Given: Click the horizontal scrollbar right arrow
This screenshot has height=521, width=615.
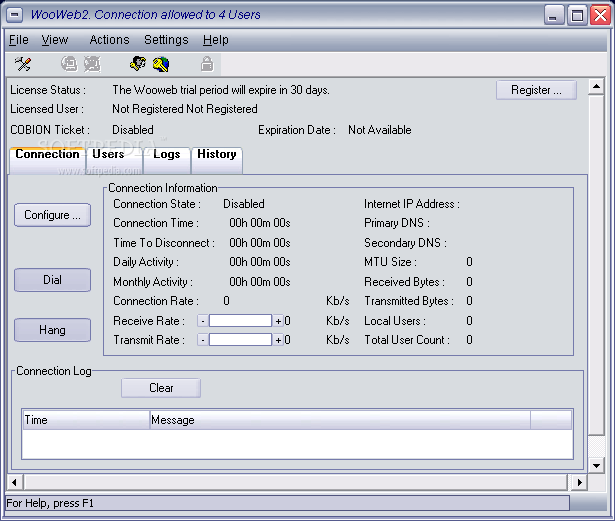Looking at the screenshot, I should click(x=579, y=483).
